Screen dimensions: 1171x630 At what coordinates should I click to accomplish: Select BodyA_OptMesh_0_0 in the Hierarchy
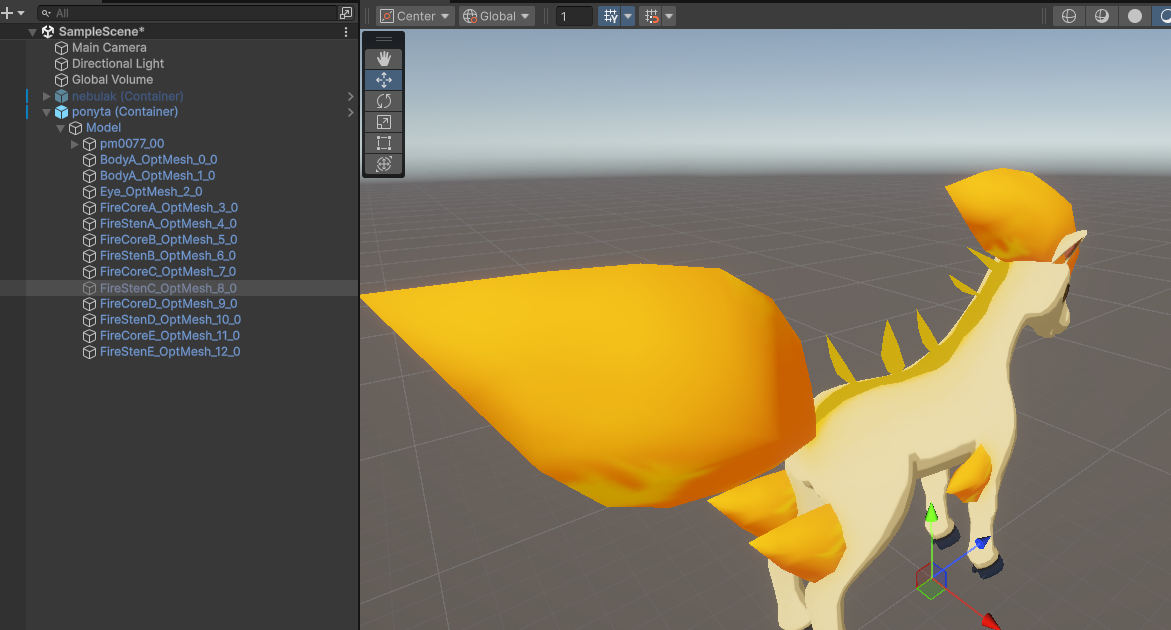point(158,160)
